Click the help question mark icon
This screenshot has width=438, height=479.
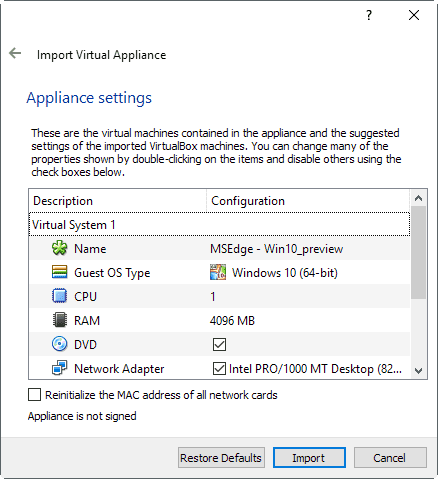[369, 15]
